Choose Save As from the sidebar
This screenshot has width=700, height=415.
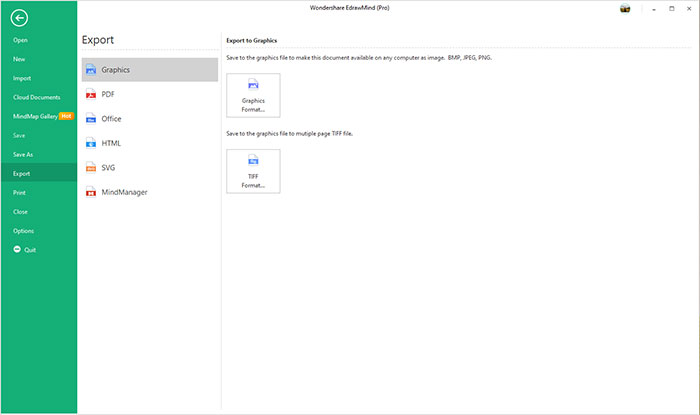click(x=23, y=154)
